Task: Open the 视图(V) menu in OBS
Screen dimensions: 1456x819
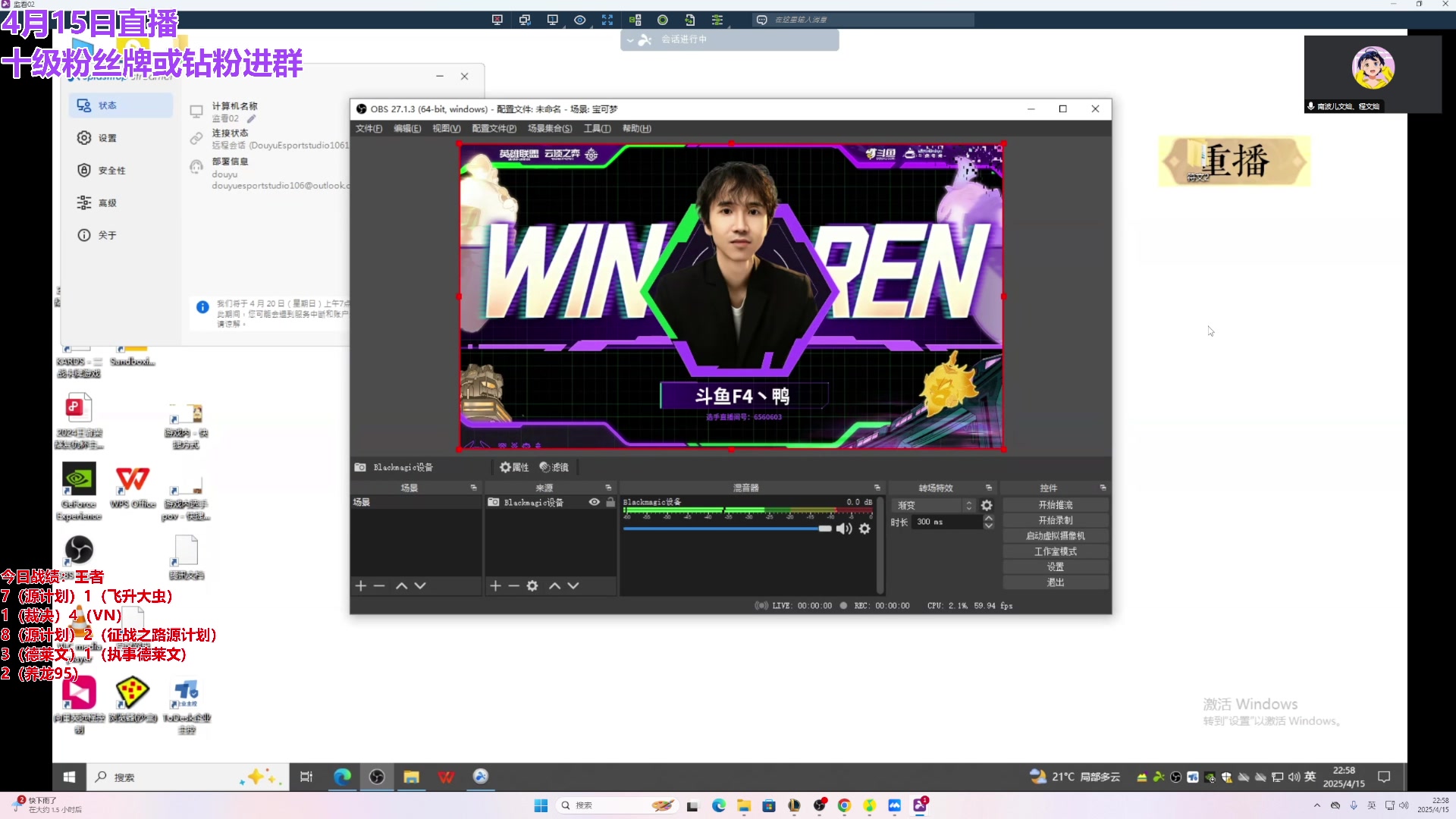Action: (447, 128)
